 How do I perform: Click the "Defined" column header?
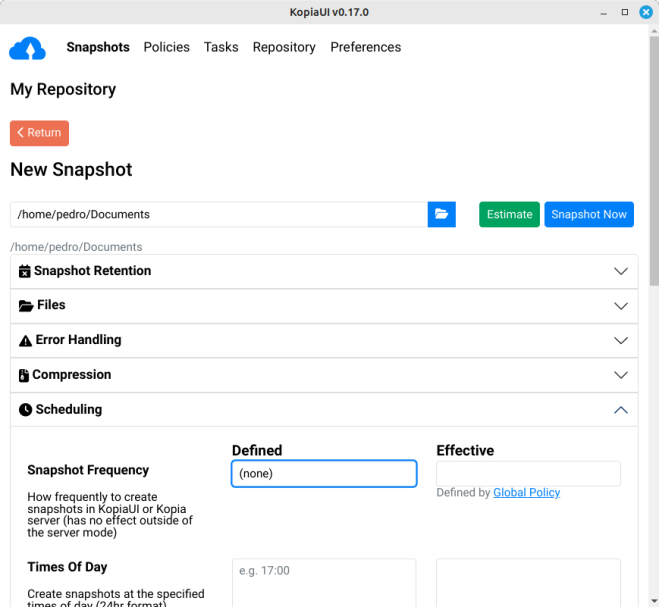(257, 451)
